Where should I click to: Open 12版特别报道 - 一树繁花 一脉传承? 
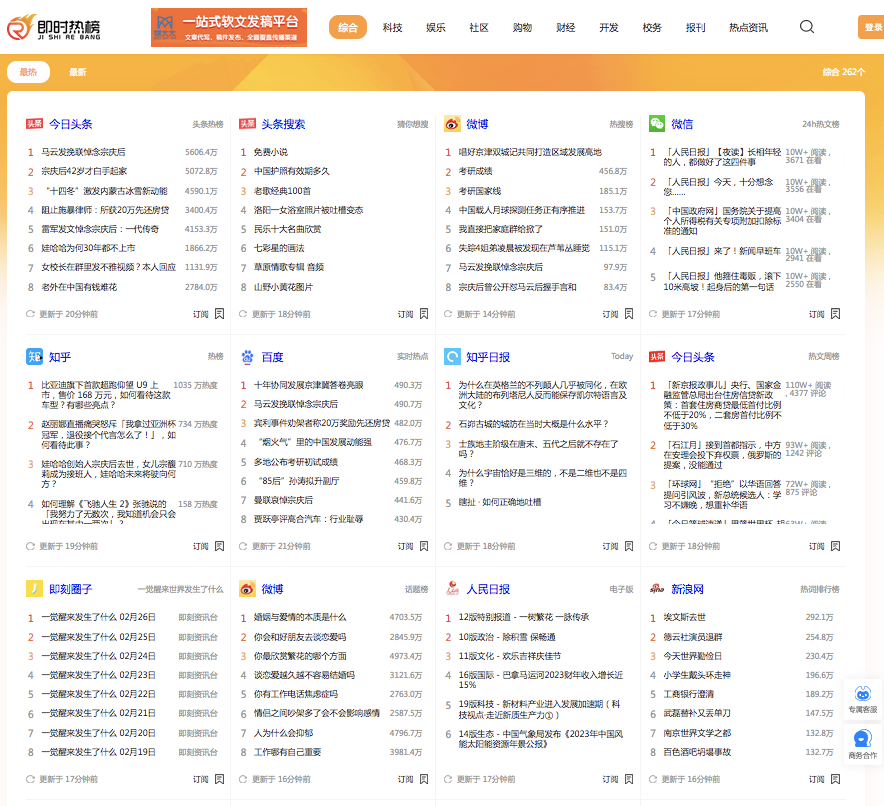click(524, 617)
